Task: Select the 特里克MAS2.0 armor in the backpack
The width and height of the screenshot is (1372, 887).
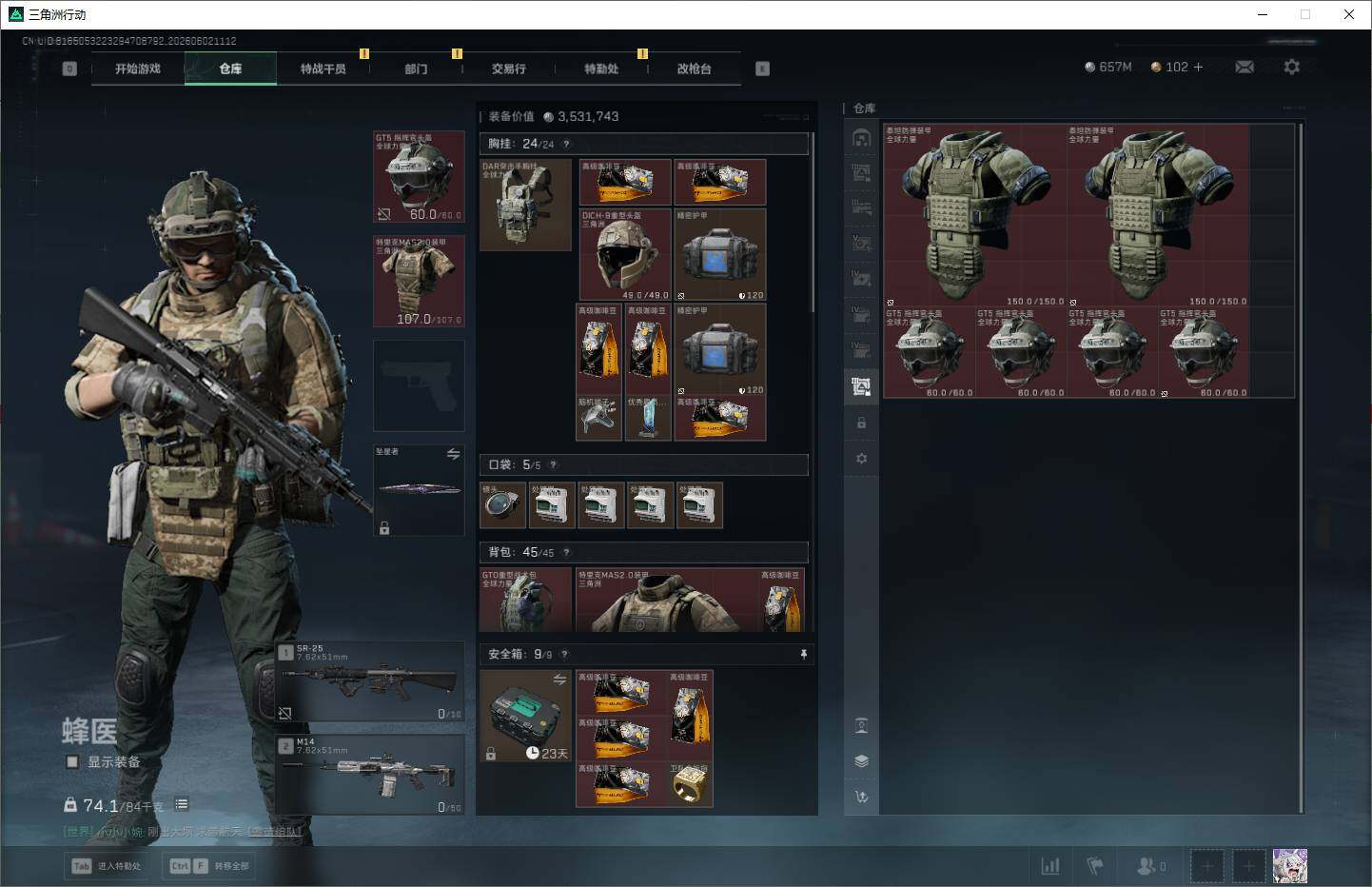Action: (668, 600)
